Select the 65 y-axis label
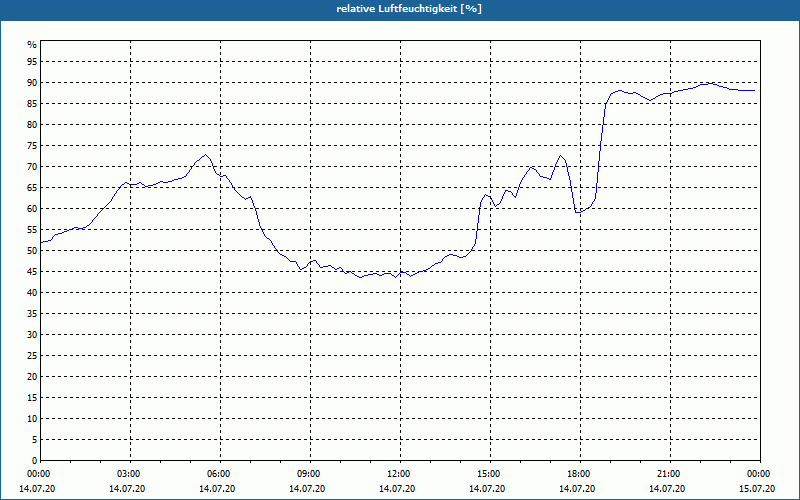The width and height of the screenshot is (800, 500). click(x=32, y=188)
